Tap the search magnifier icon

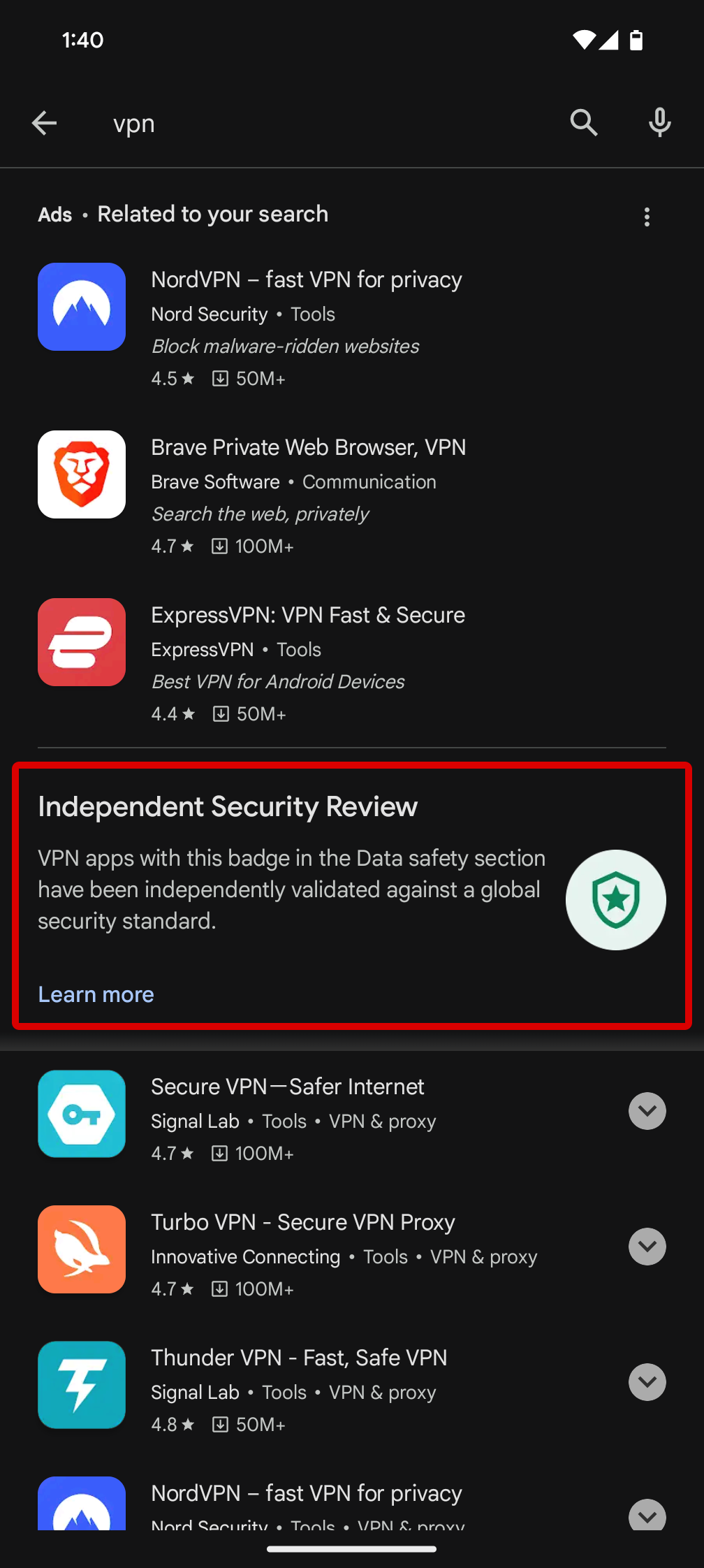584,122
